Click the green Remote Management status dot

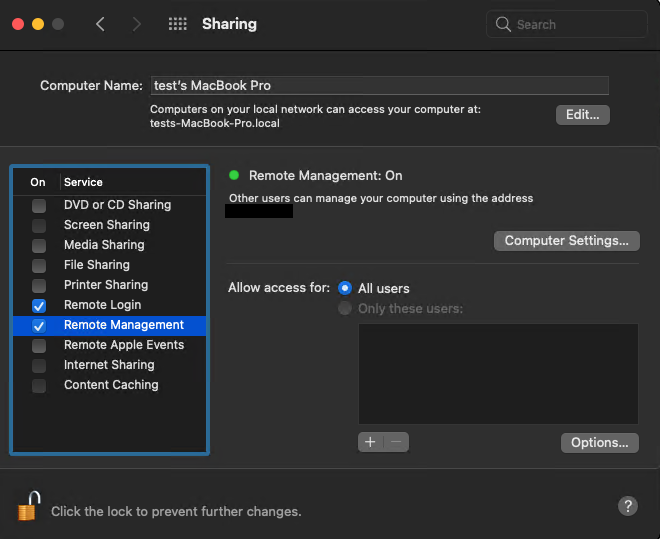[234, 175]
